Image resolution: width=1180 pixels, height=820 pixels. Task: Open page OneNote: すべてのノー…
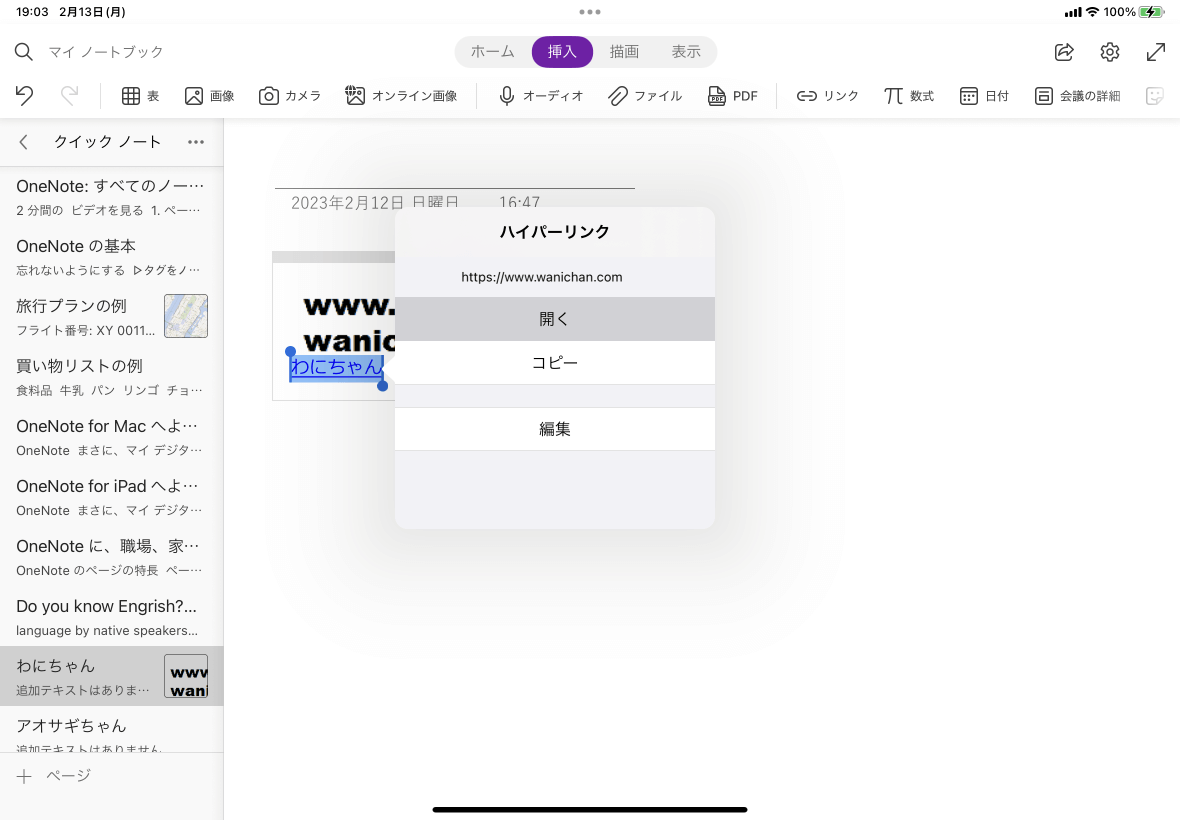pos(111,196)
